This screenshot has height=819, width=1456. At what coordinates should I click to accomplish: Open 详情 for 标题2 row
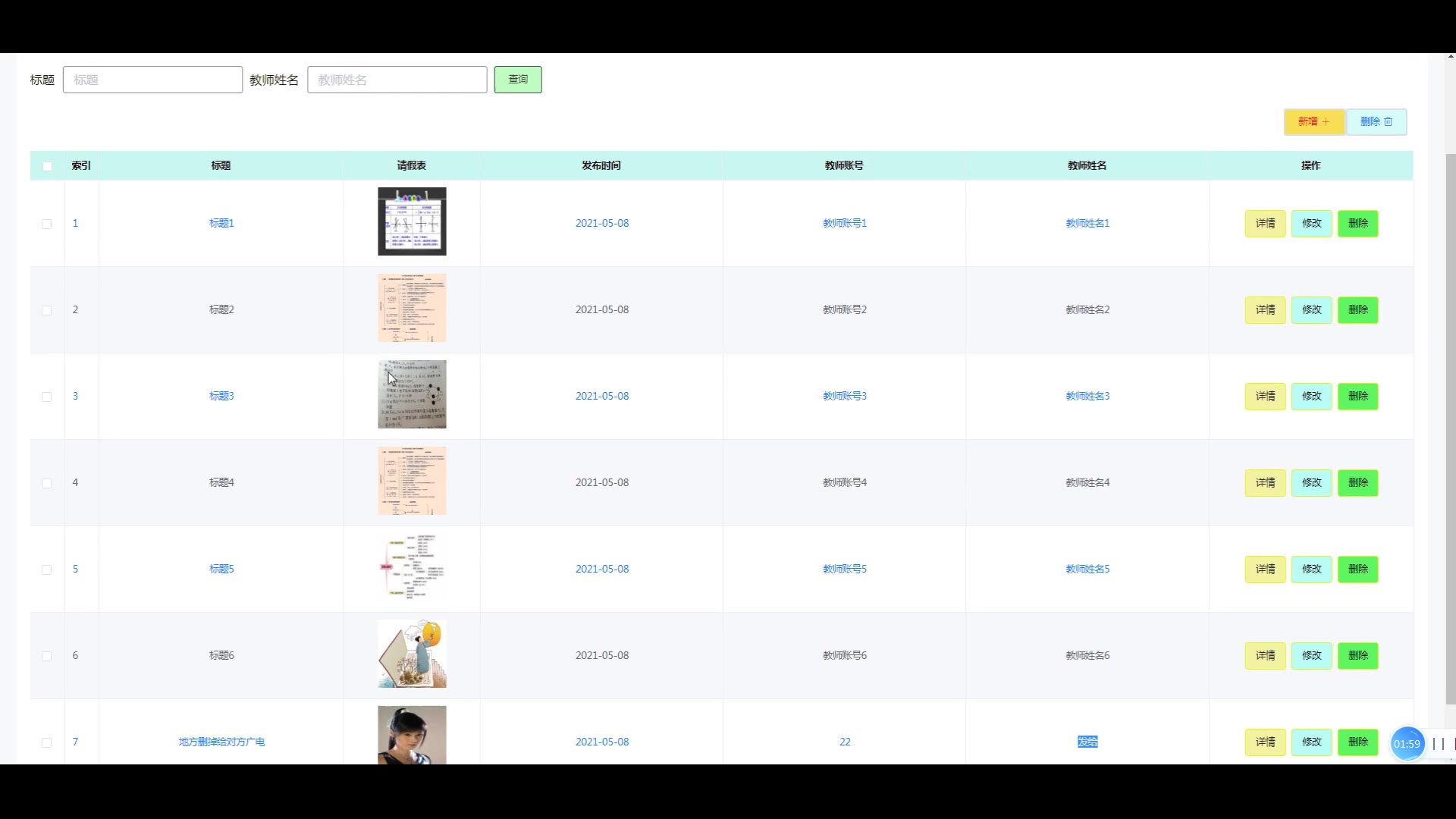point(1265,309)
